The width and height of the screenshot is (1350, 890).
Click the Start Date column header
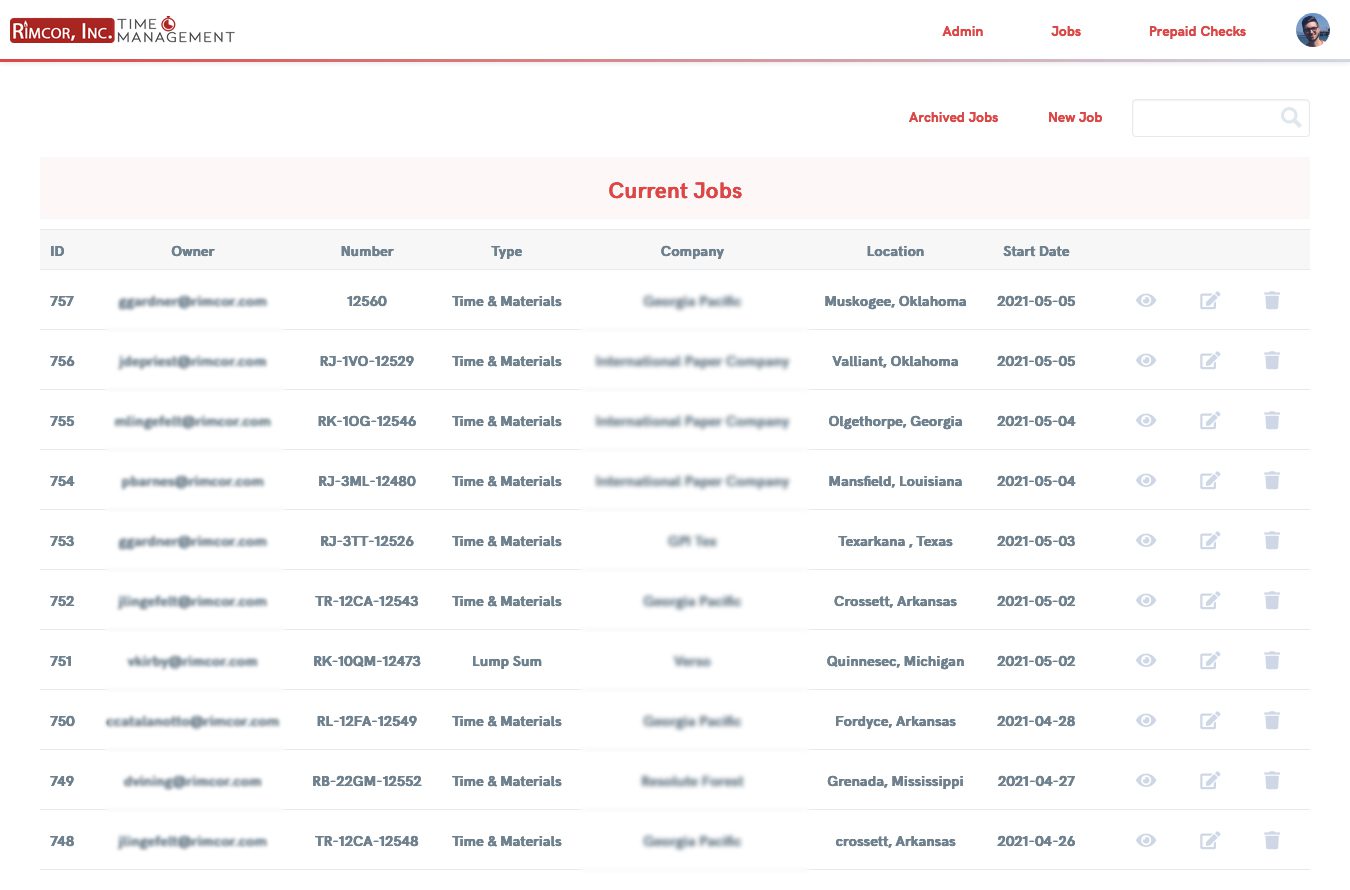click(x=1036, y=251)
